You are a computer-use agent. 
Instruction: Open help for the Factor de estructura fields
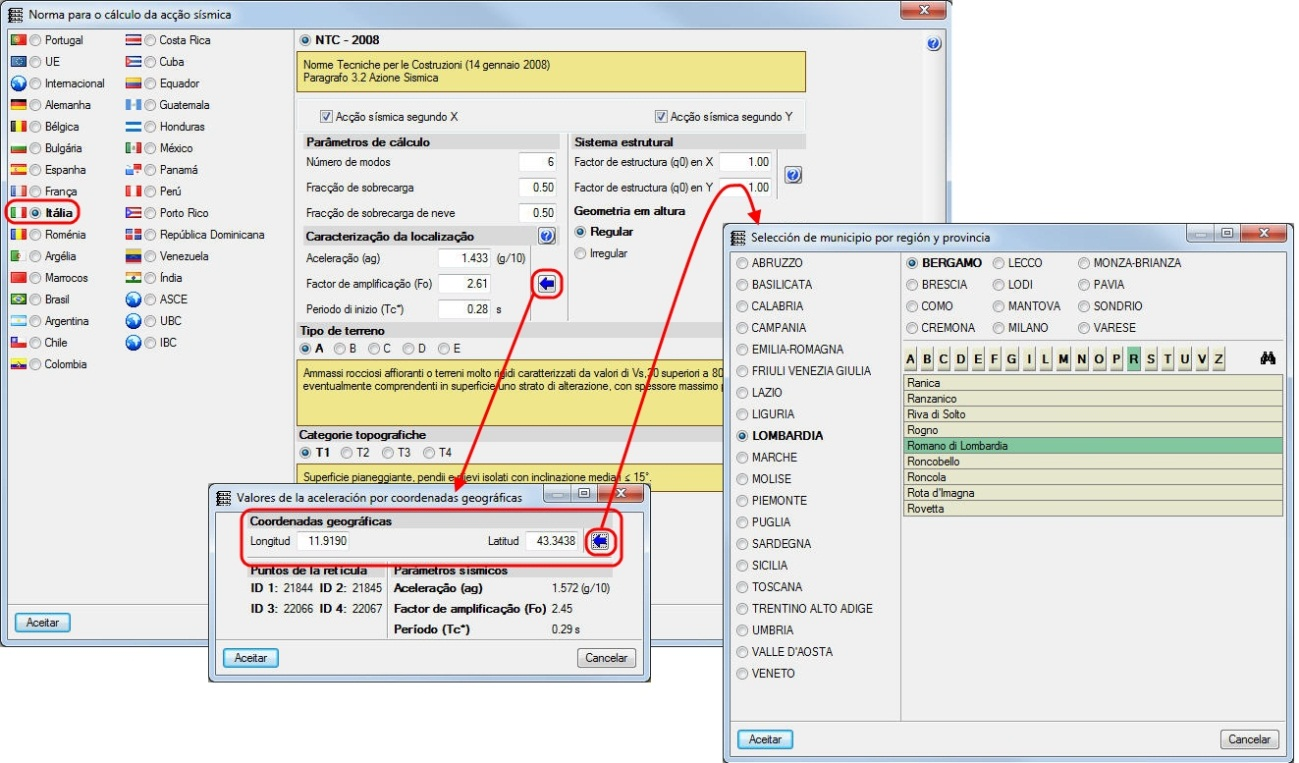point(793,175)
